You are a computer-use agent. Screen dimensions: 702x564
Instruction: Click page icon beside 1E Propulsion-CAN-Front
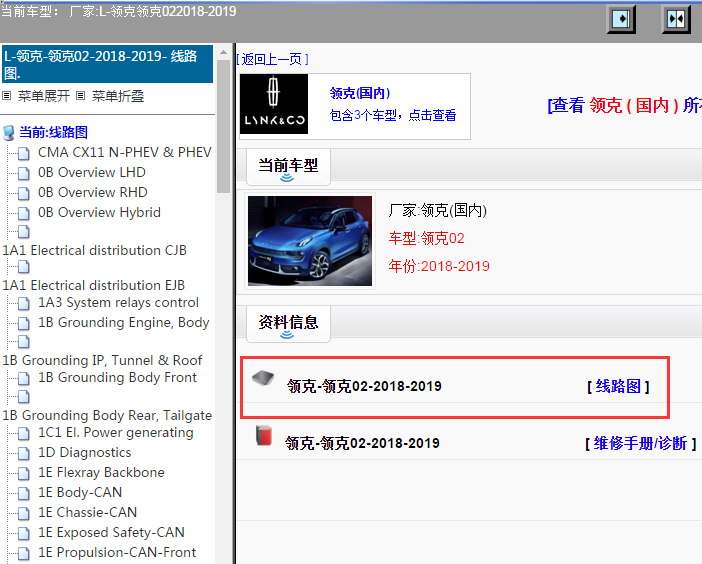(24, 553)
